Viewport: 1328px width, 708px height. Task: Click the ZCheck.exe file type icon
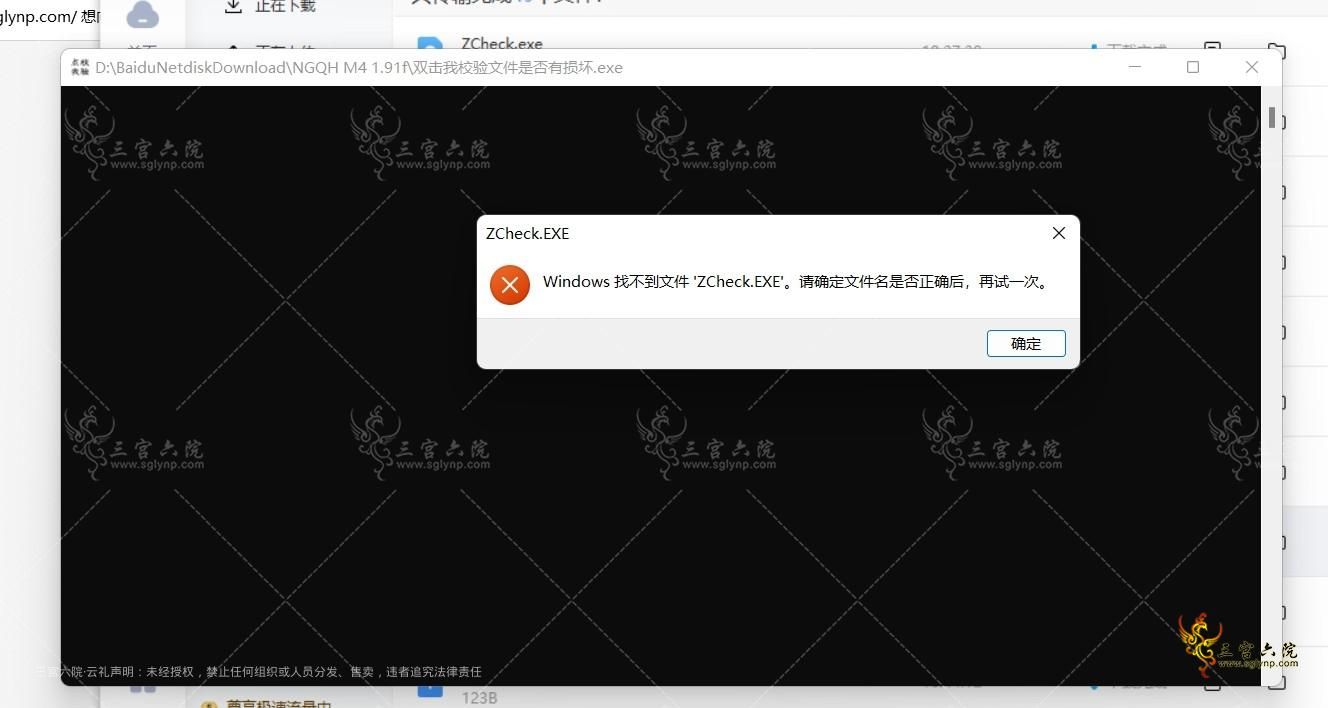429,44
